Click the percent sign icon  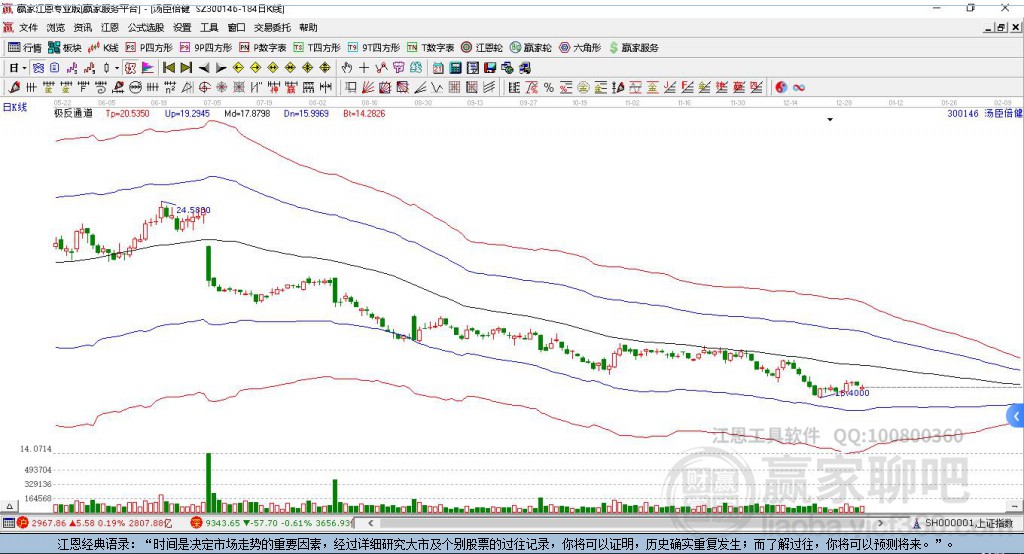549,88
